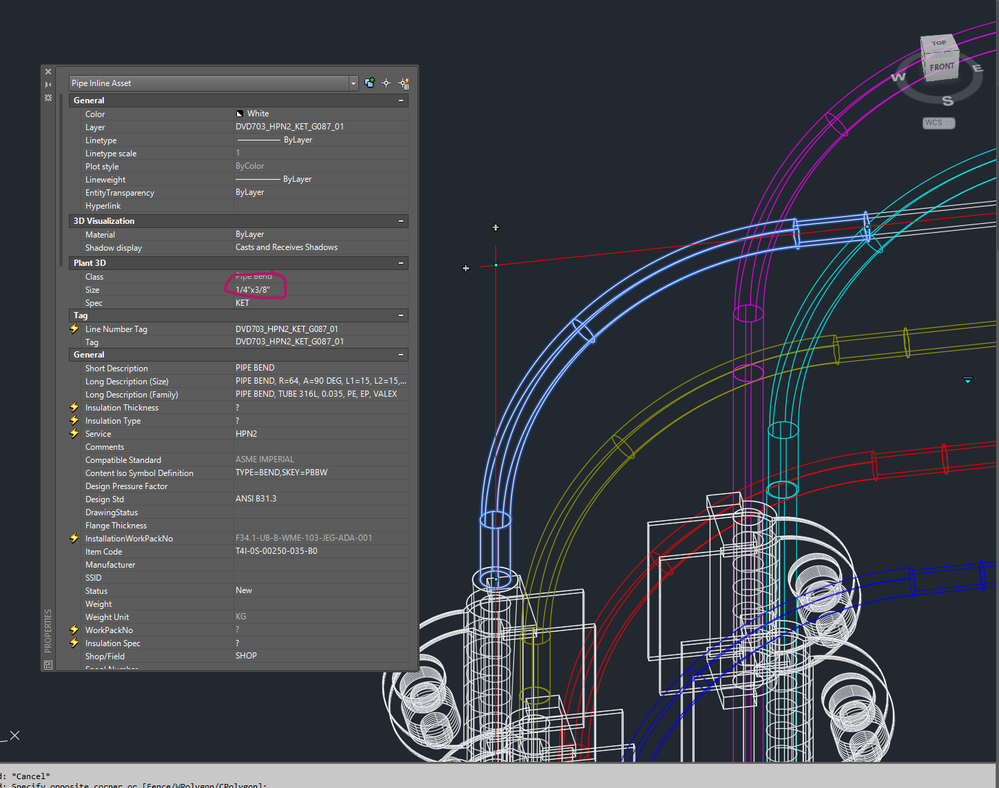Screen dimensions: 999x788
Task: Click the properties icon at the palette's bottom-left
Action: 48,665
